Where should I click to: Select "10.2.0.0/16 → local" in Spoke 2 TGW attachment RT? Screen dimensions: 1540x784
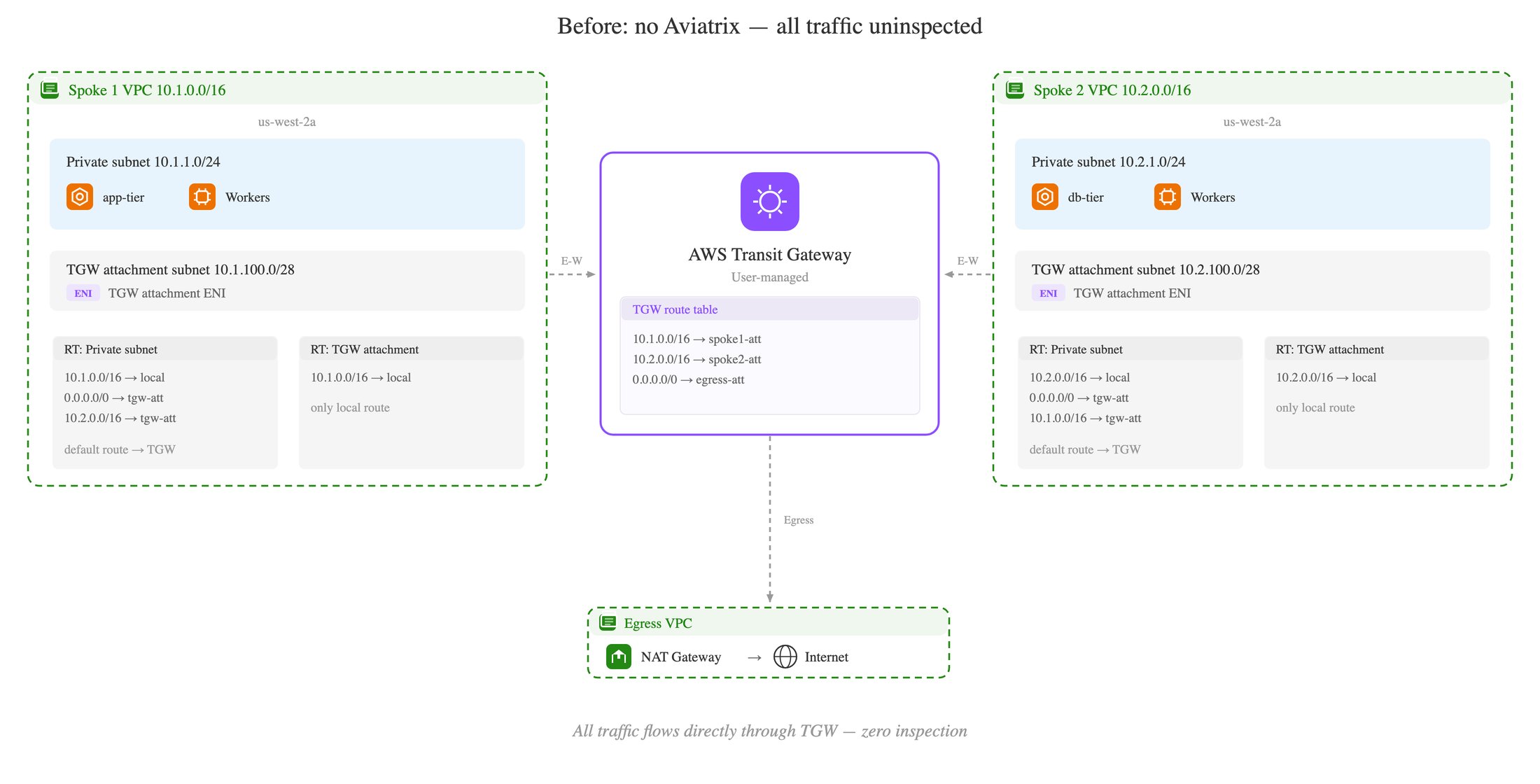click(x=1326, y=377)
